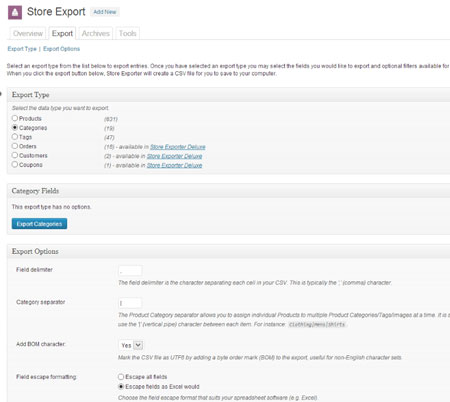
Task: Go to the Tools tab
Action: pos(128,33)
